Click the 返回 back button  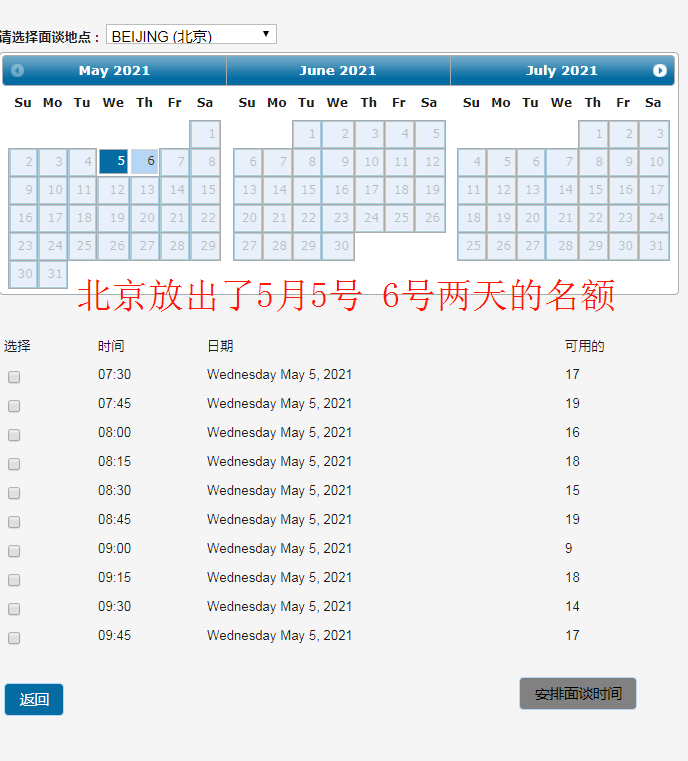click(34, 700)
